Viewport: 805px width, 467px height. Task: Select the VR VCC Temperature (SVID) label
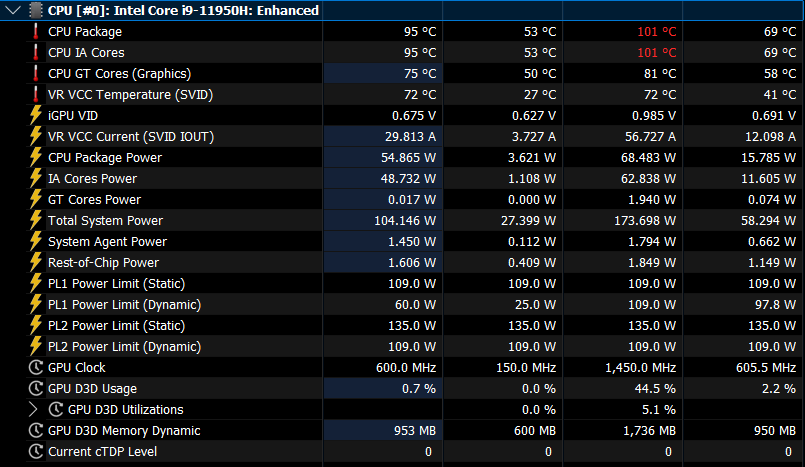(130, 95)
